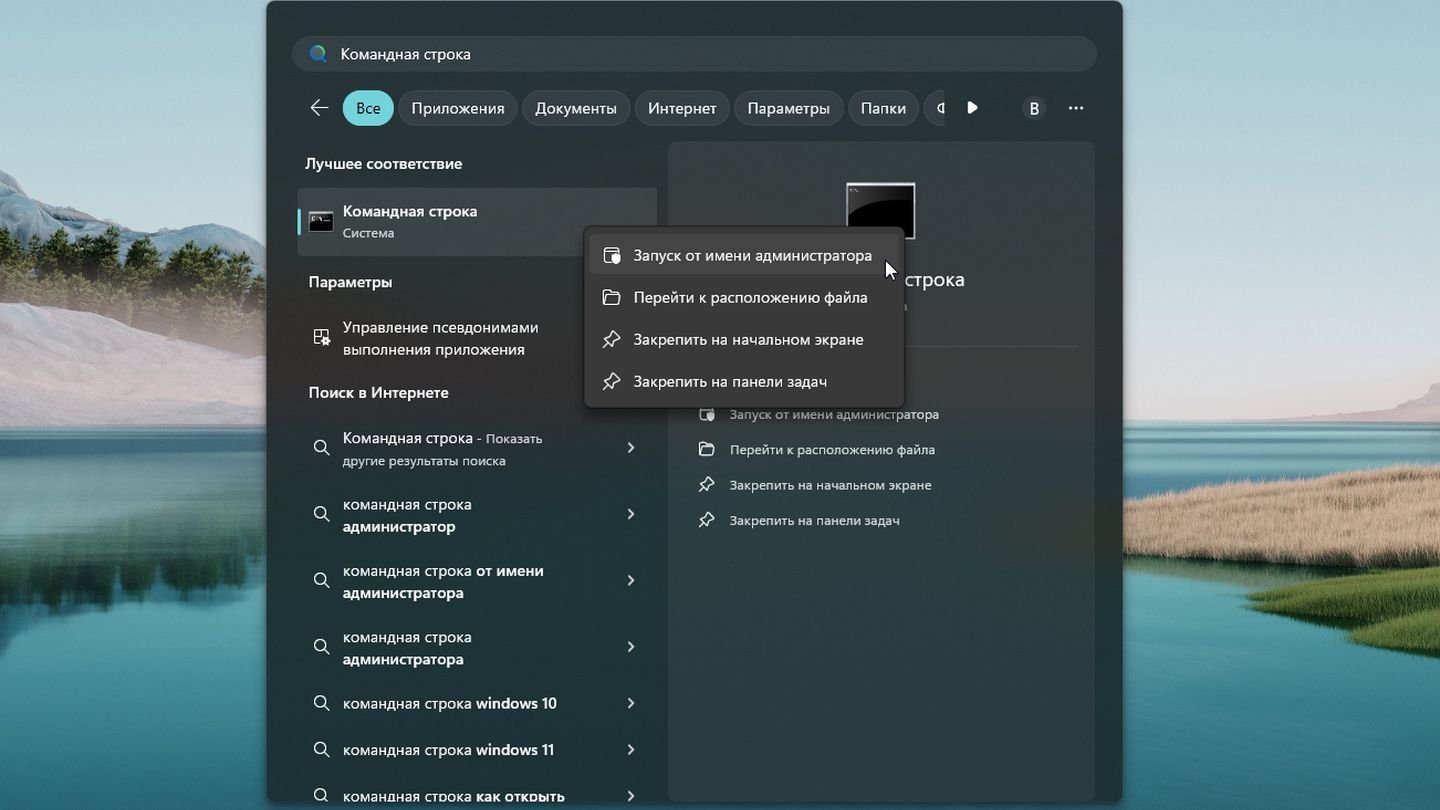Click search icon beside 'командная строка от имени администратора'

coord(321,580)
